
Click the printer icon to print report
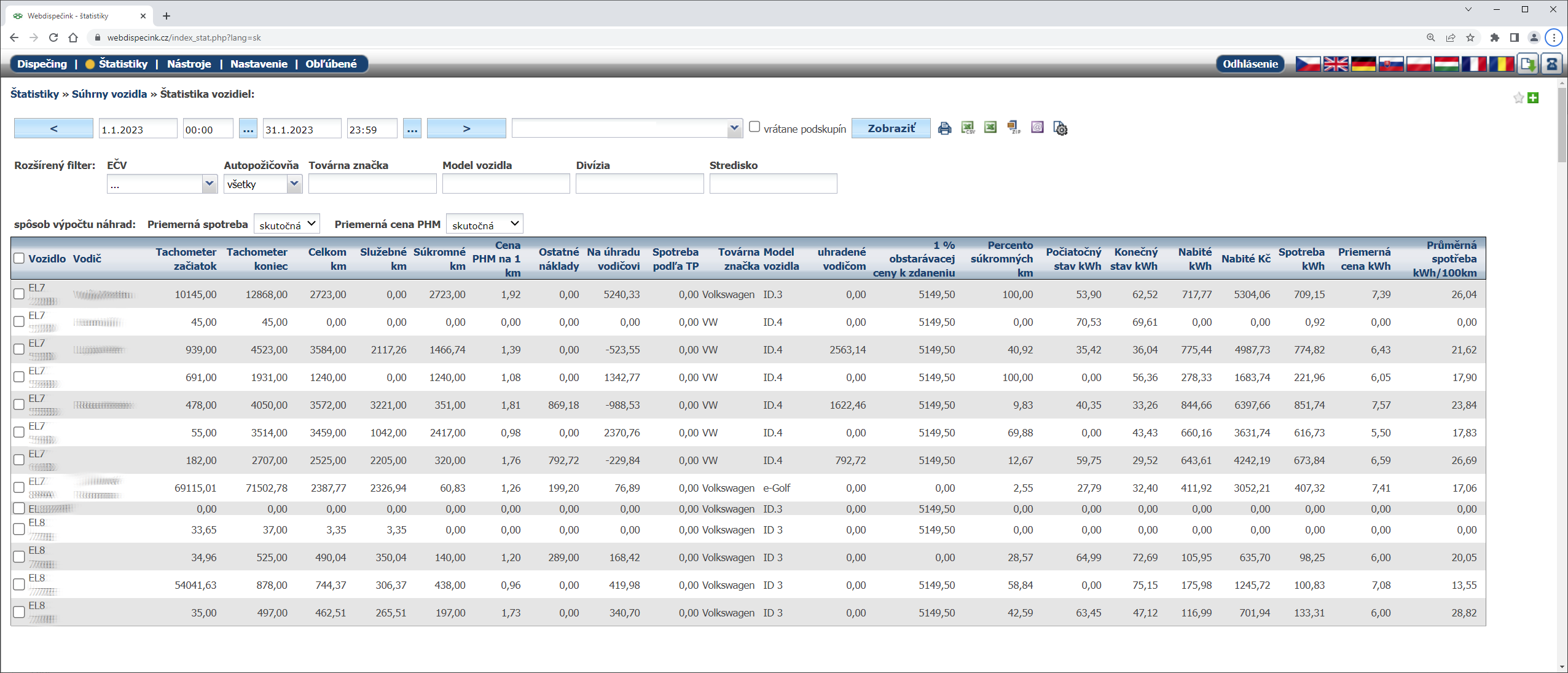[944, 128]
